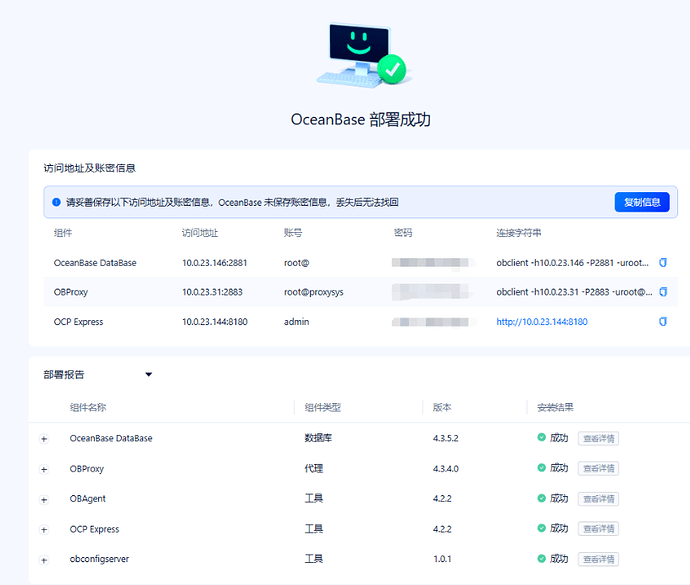Open the http://10.0.23.144:8180 link
690x585 pixels.
point(542,322)
